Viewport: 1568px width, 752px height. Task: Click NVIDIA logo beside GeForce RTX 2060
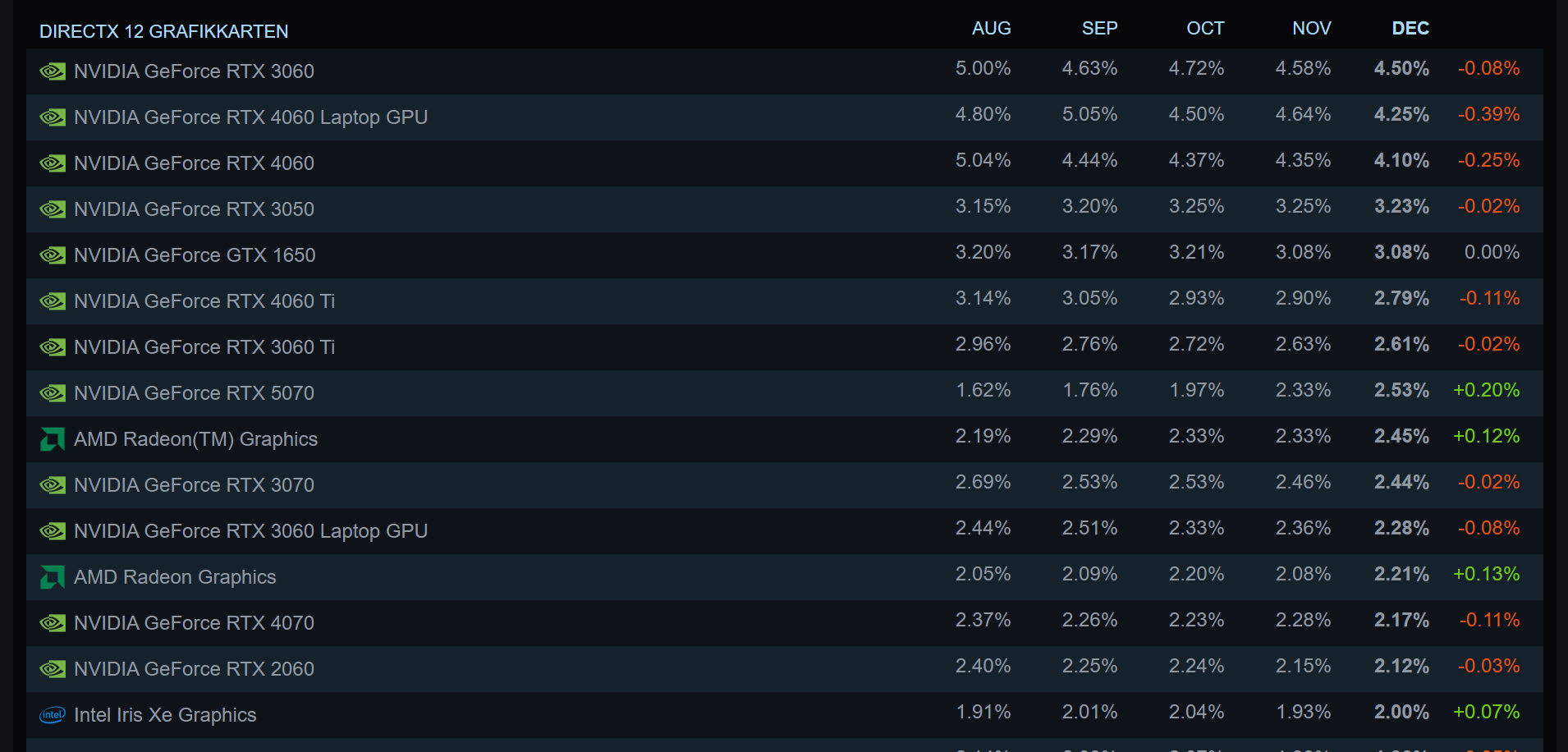coord(53,669)
